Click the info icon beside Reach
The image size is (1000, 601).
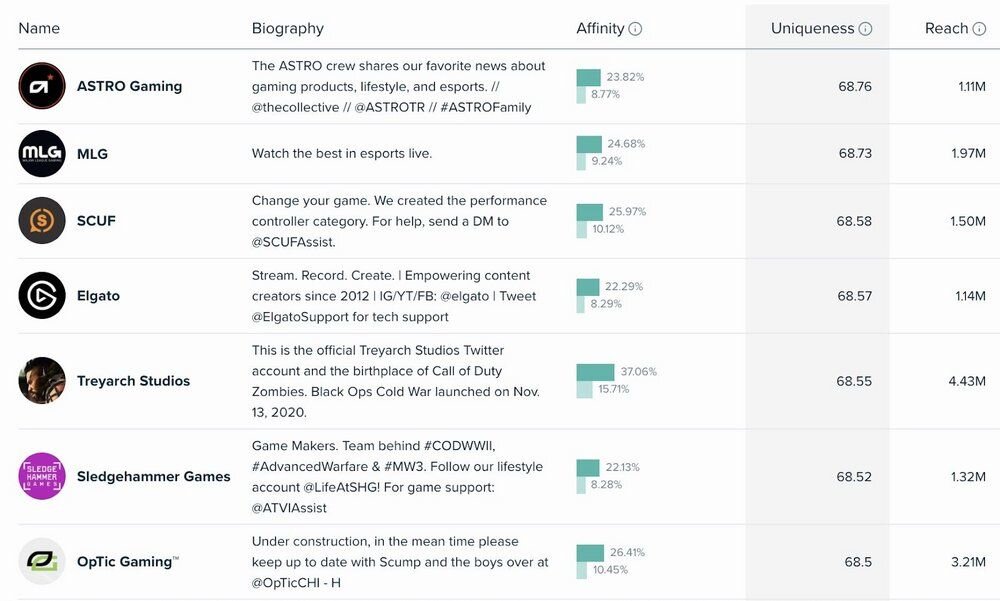click(x=979, y=29)
